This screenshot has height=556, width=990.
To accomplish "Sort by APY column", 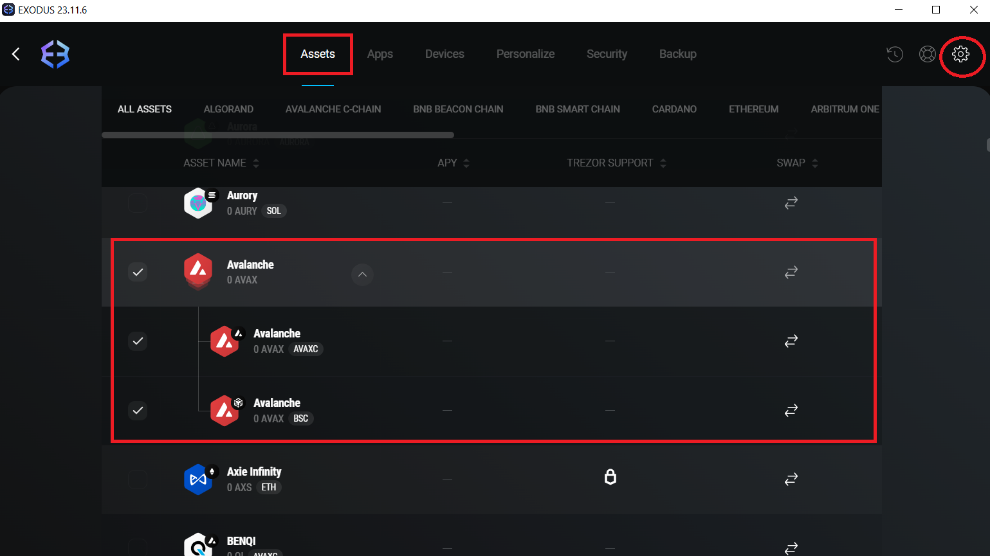I will coord(453,163).
